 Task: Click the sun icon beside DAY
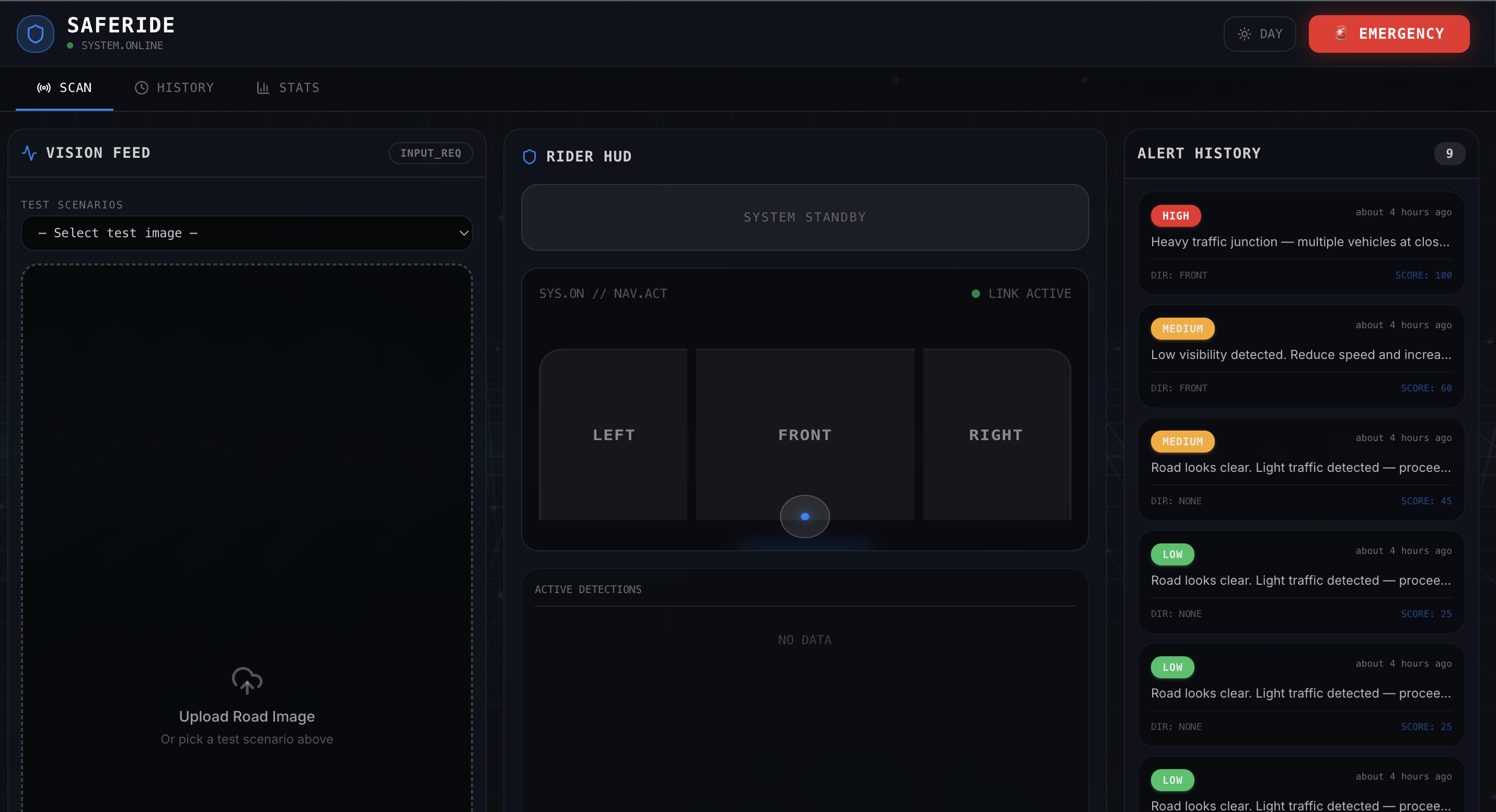tap(1244, 34)
